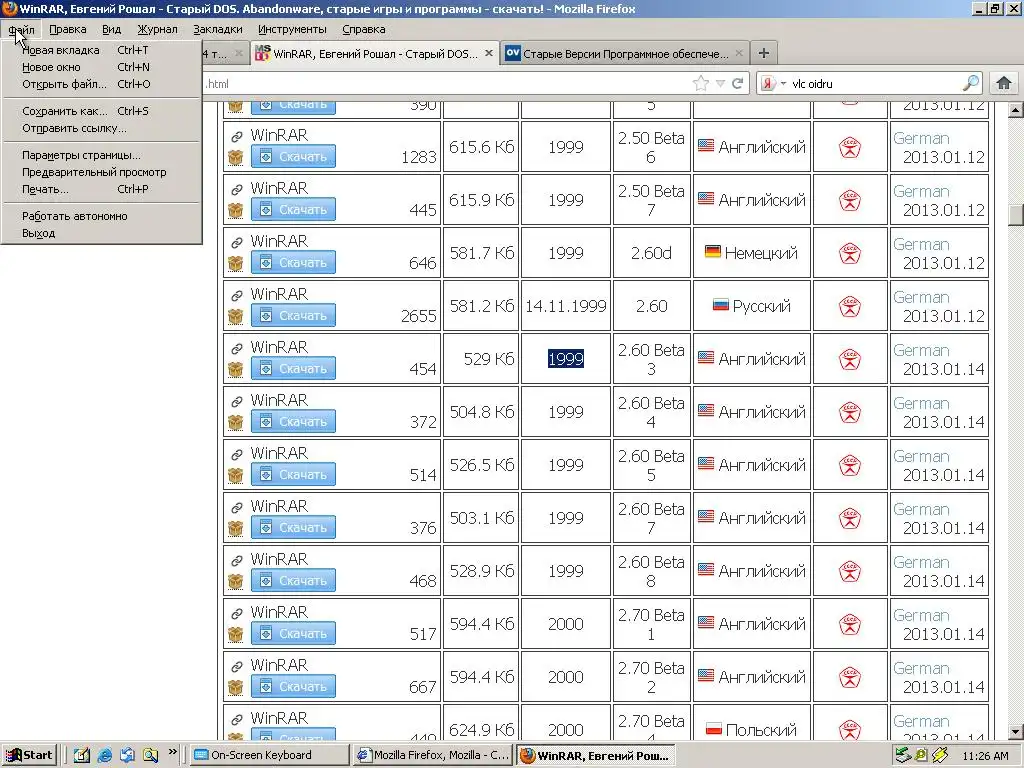
Task: Switch to Старые Версии Программное tab
Action: point(625,53)
